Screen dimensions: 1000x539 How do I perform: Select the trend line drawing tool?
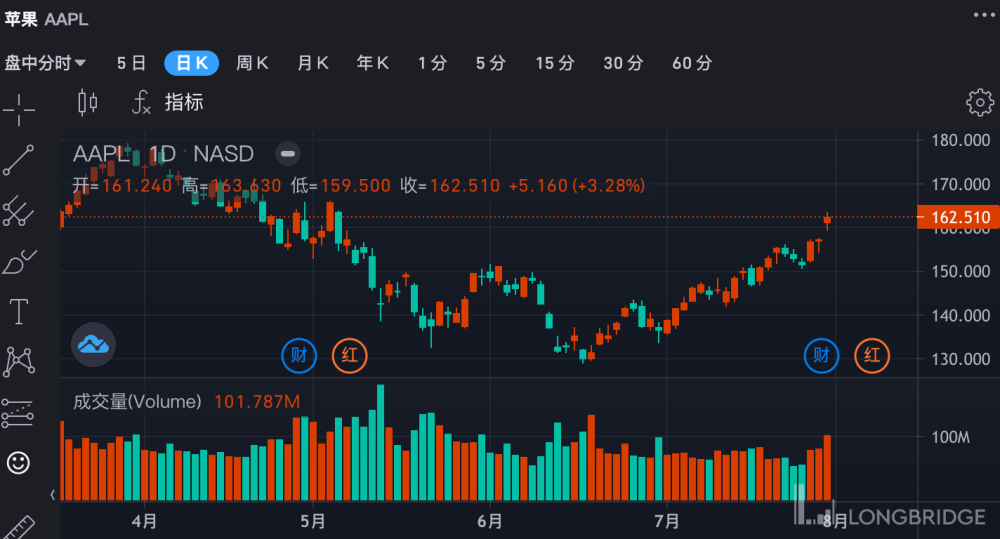[x=19, y=160]
